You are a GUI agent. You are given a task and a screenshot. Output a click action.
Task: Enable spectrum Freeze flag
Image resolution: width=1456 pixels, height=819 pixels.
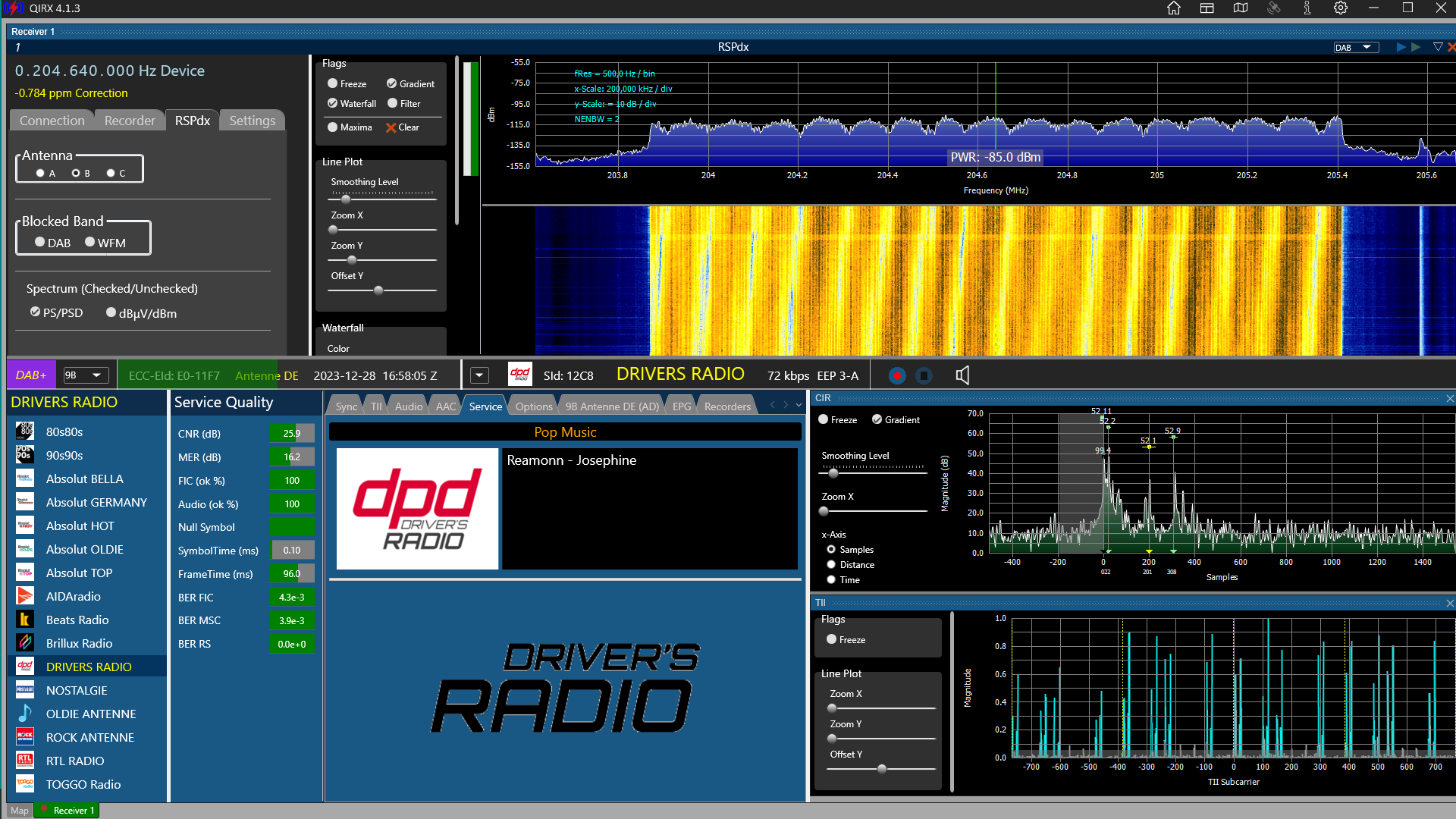click(332, 83)
